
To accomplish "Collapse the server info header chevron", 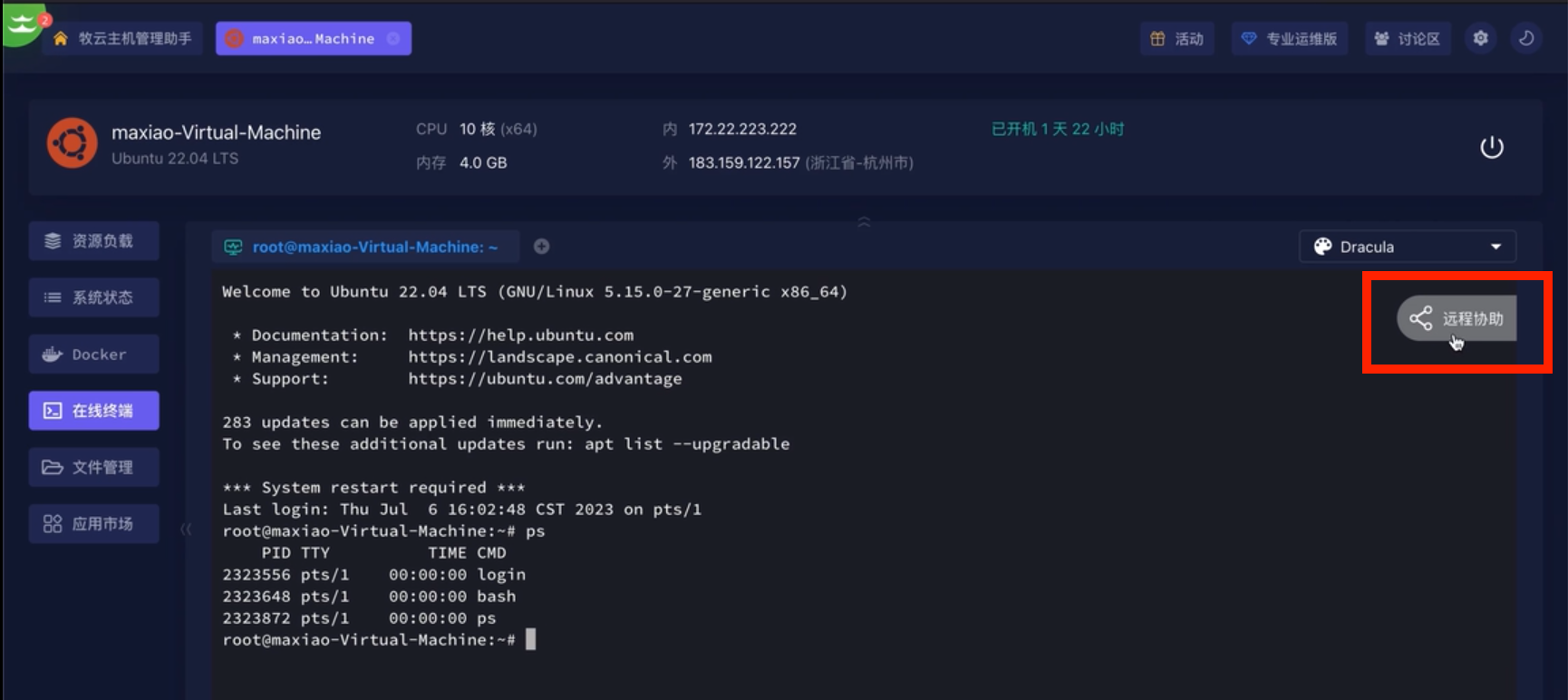I will [x=863, y=221].
